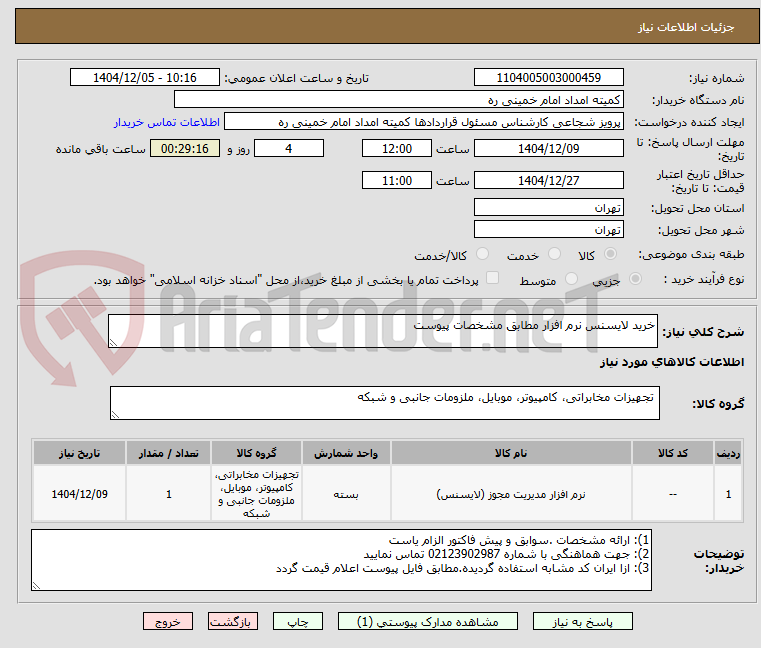Viewport: 761px width, 648px height.
Task: Click the جزئیات اطلاعات نیاز header title
Action: tap(686, 27)
